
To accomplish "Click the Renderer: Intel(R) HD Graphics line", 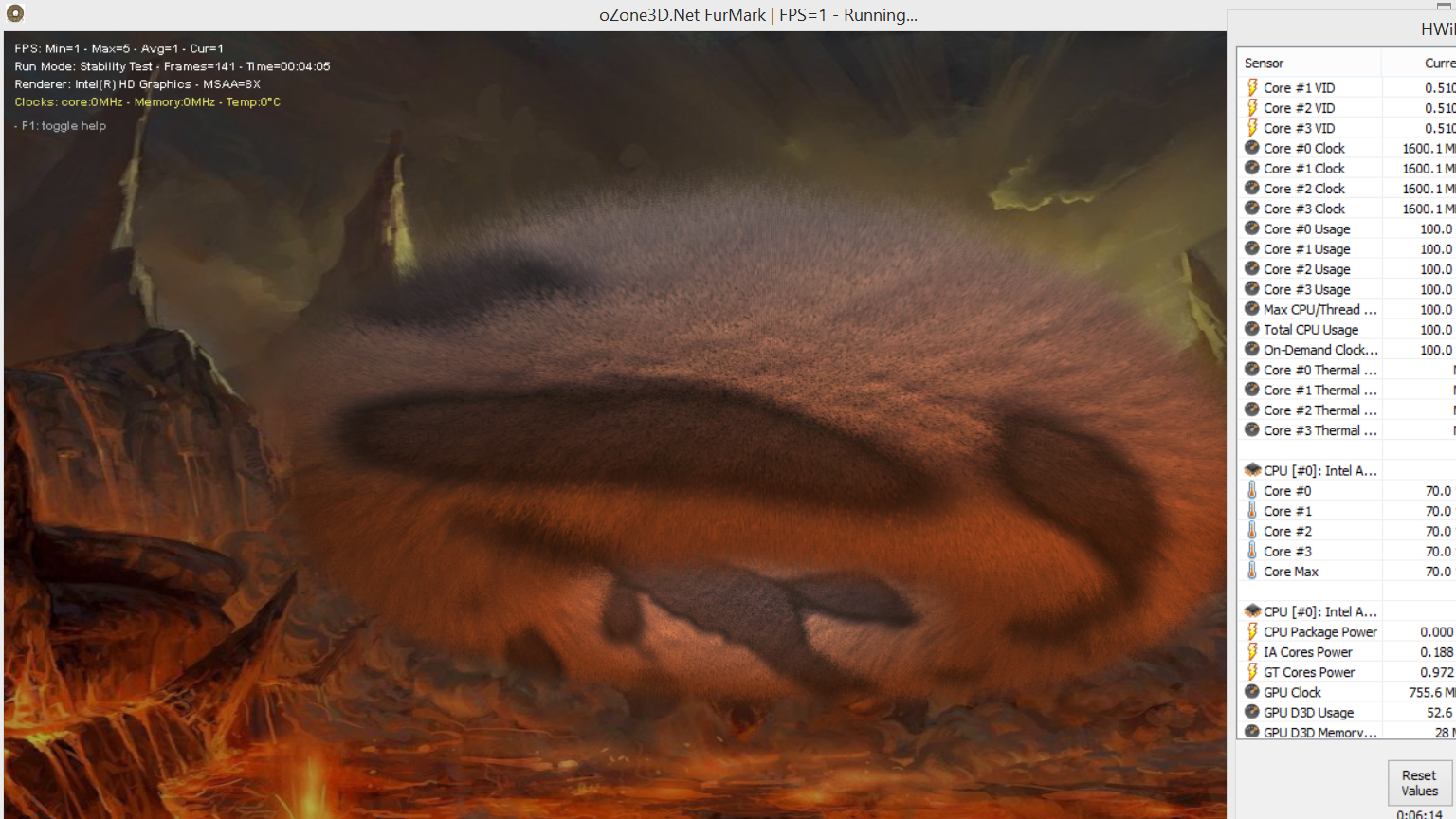I will pyautogui.click(x=137, y=84).
